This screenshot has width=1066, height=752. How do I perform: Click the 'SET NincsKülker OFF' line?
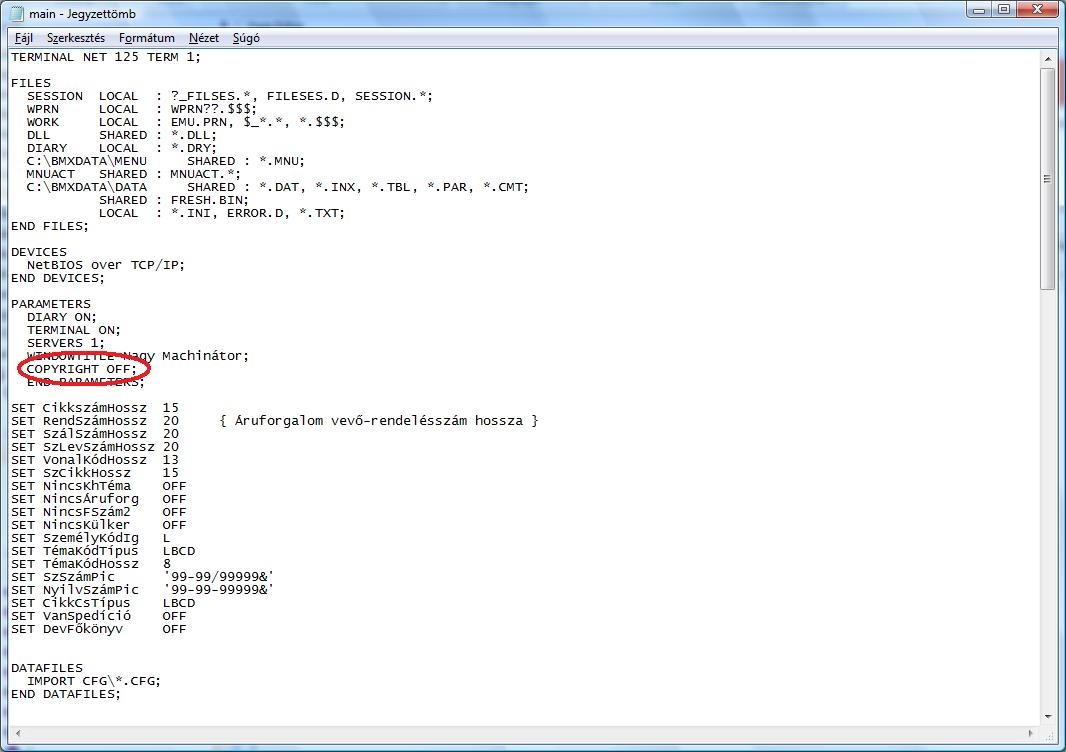coord(99,525)
